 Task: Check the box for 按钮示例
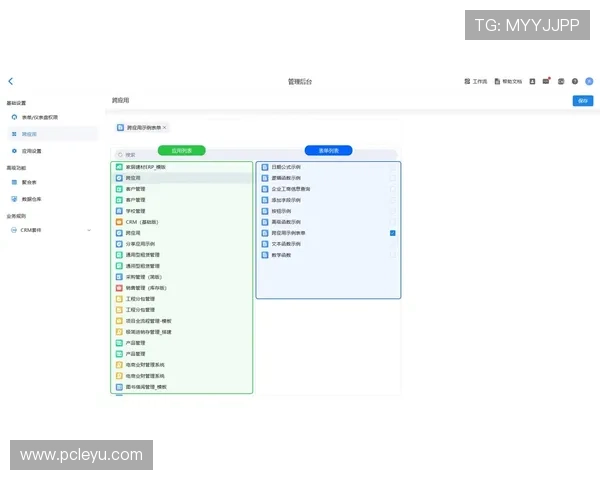[x=393, y=211]
